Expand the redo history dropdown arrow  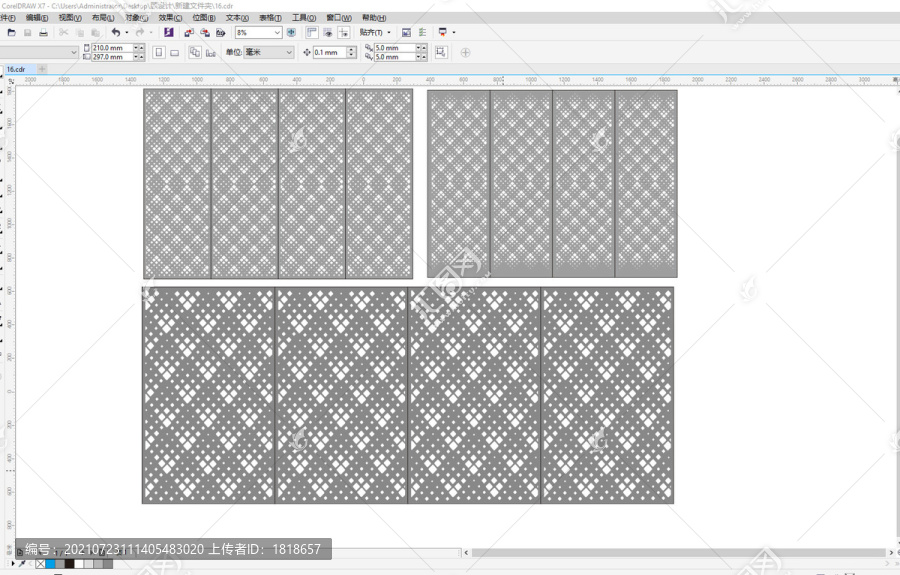click(151, 33)
